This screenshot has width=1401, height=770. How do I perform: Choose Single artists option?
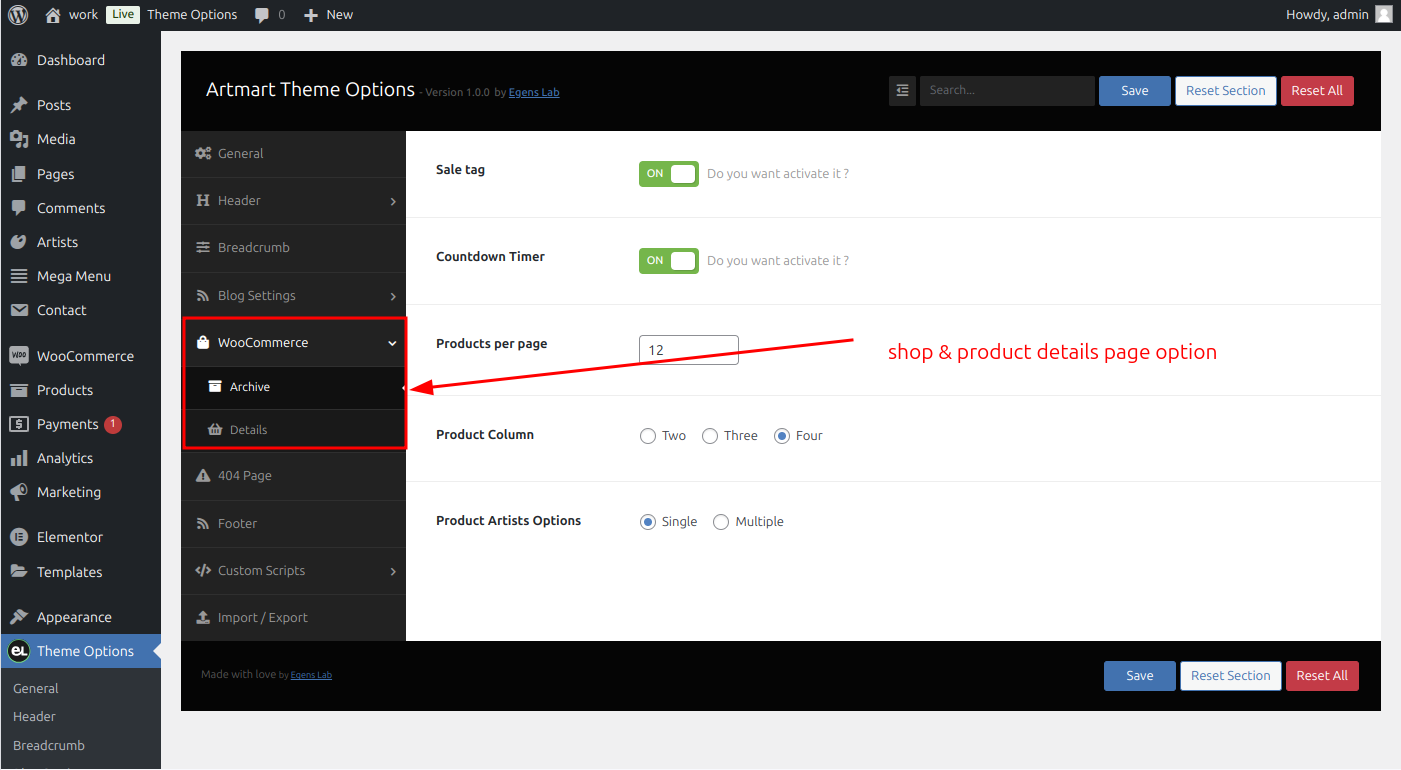tap(648, 522)
